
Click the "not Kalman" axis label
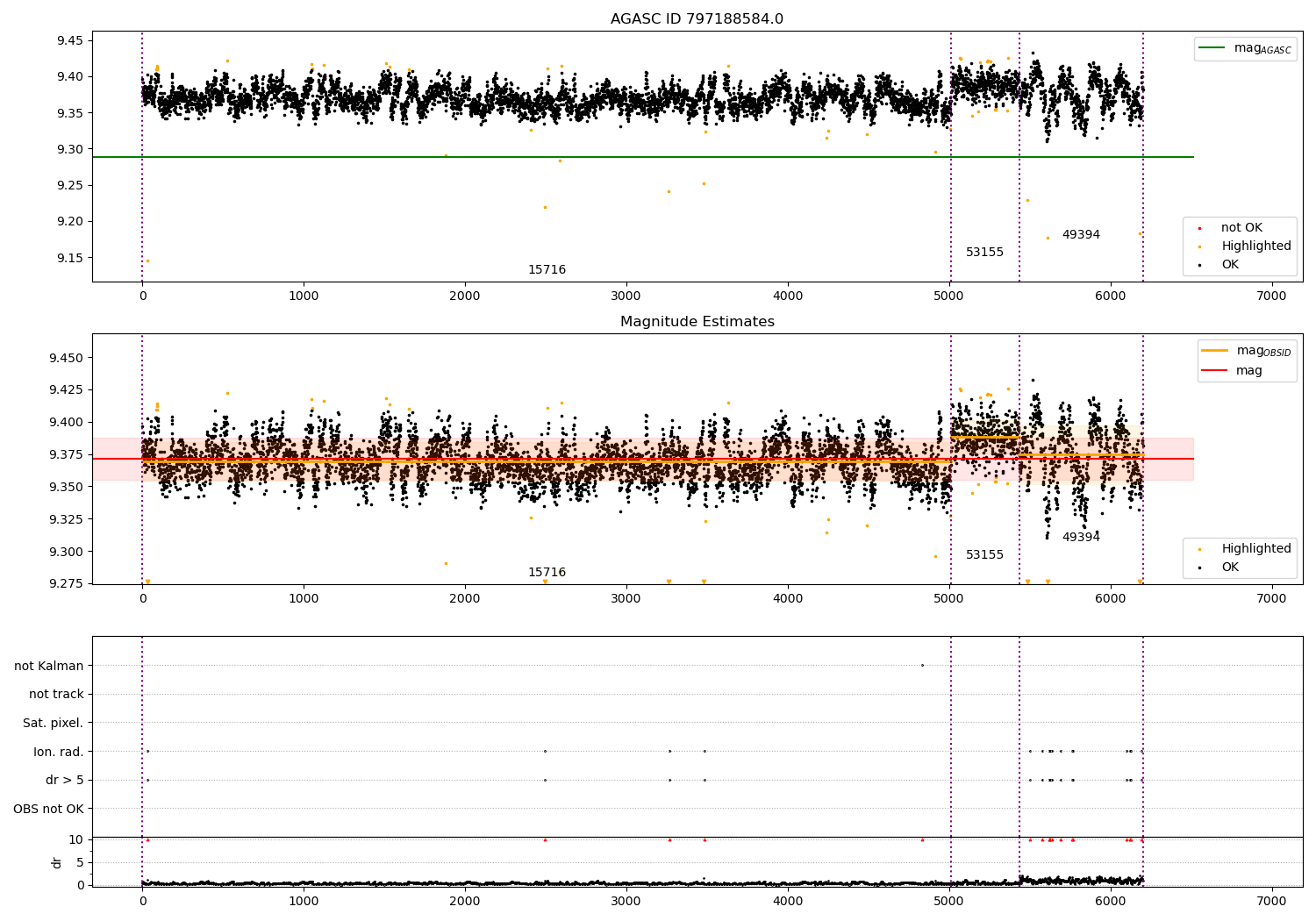point(49,666)
